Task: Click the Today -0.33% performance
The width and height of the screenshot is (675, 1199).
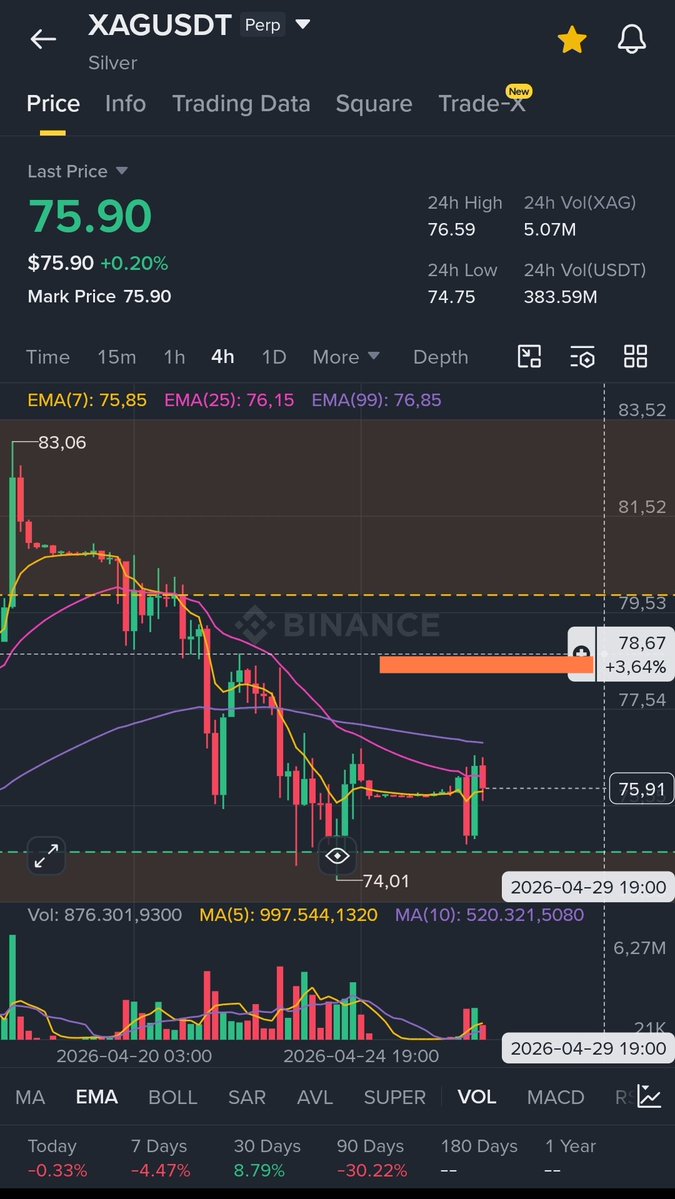Action: pyautogui.click(x=57, y=1158)
